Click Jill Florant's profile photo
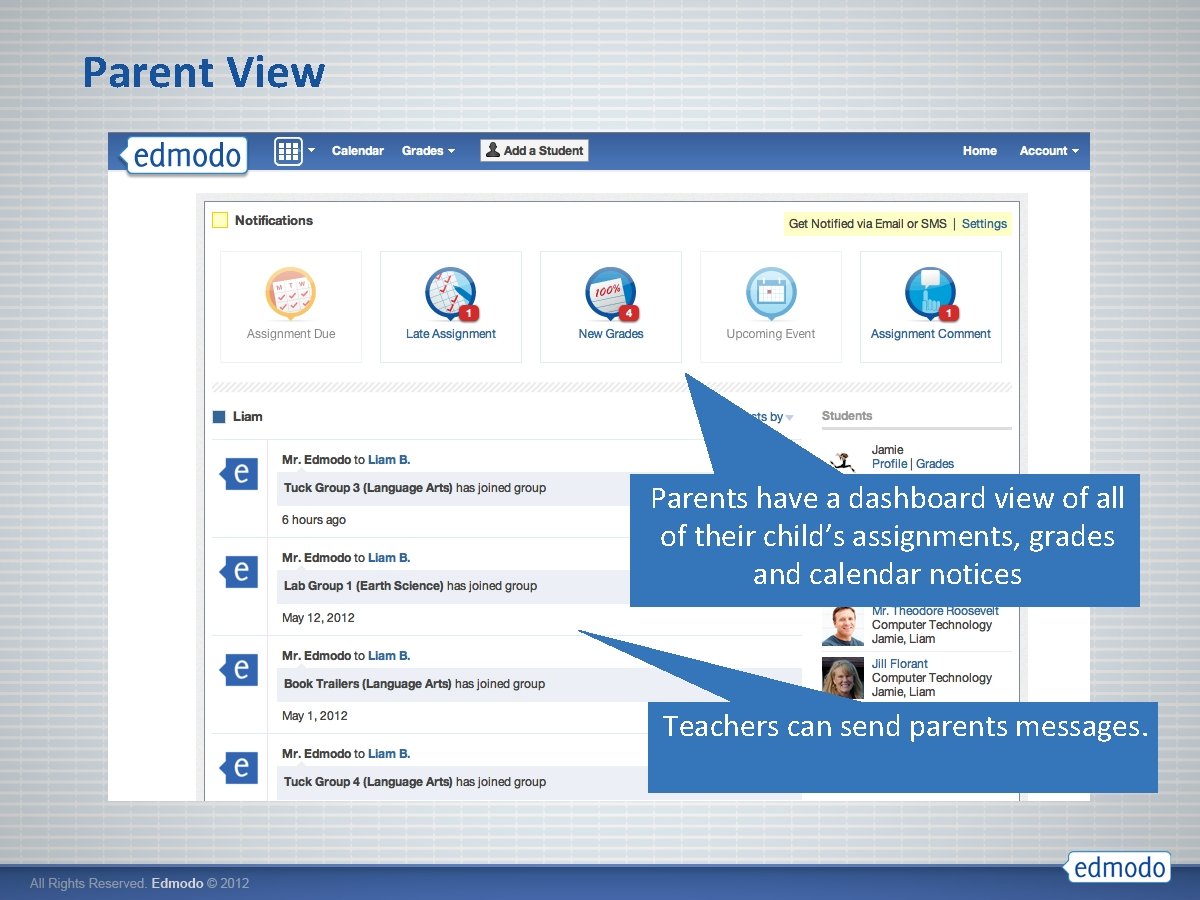 843,678
